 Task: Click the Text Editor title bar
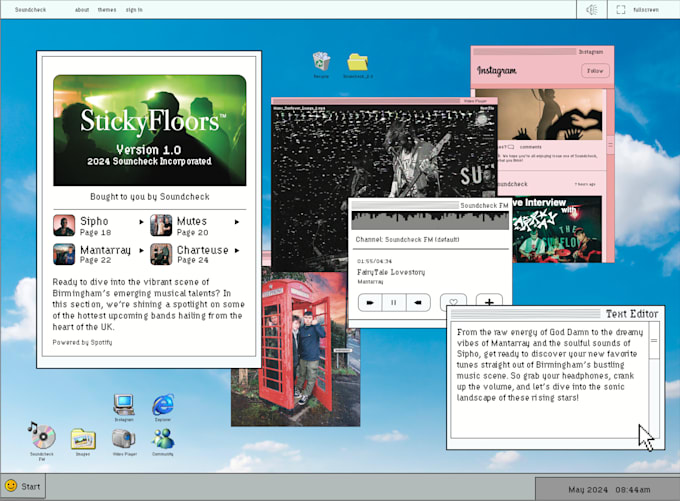coord(555,314)
